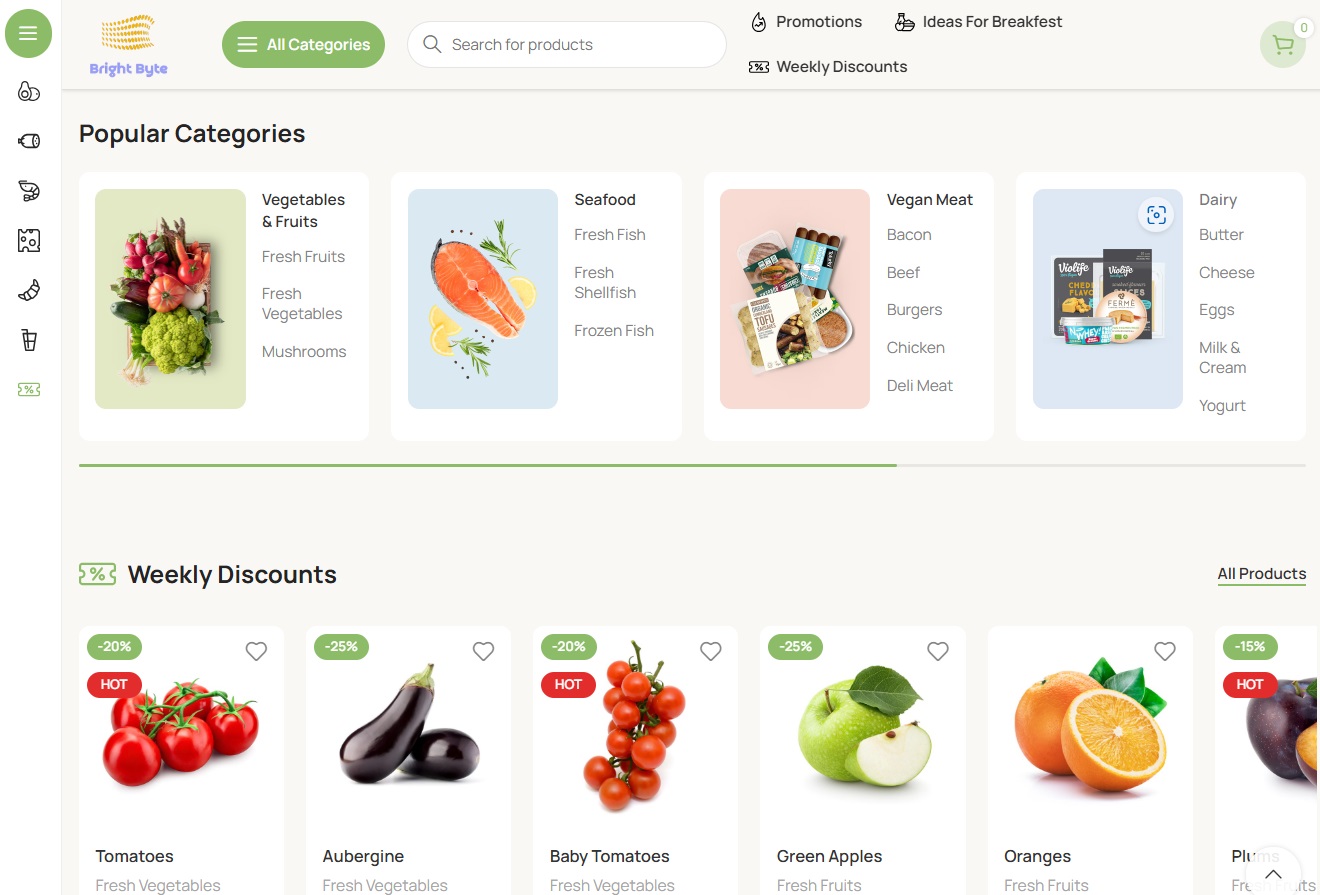
Task: Open the meat sidebar category icon
Action: [29, 141]
